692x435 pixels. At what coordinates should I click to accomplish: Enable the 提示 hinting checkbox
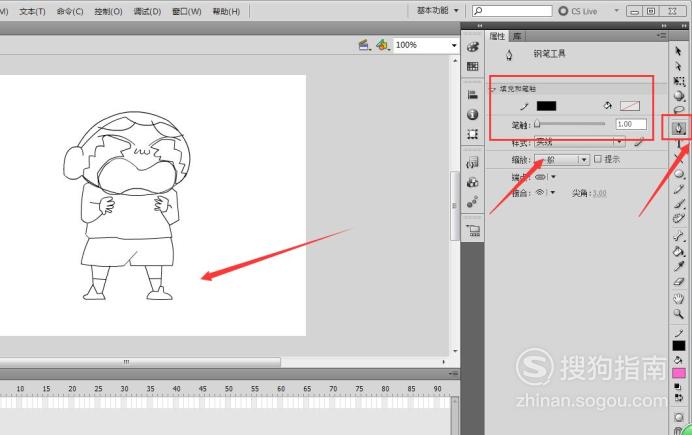click(x=598, y=159)
